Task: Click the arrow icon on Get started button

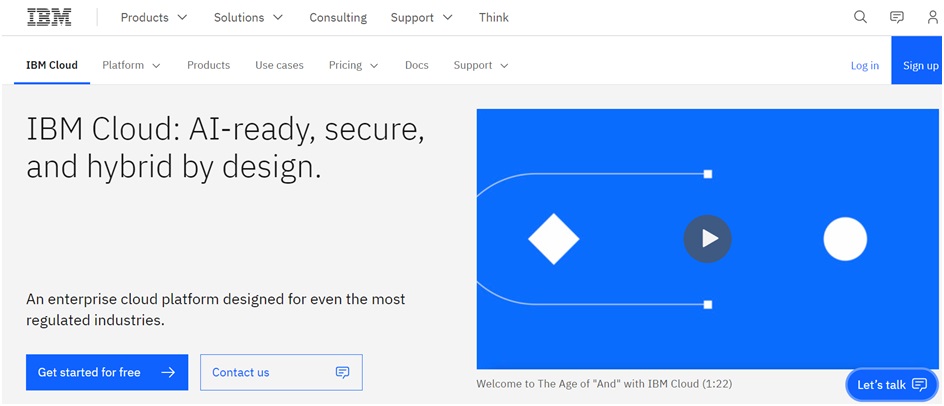Action: [168, 372]
